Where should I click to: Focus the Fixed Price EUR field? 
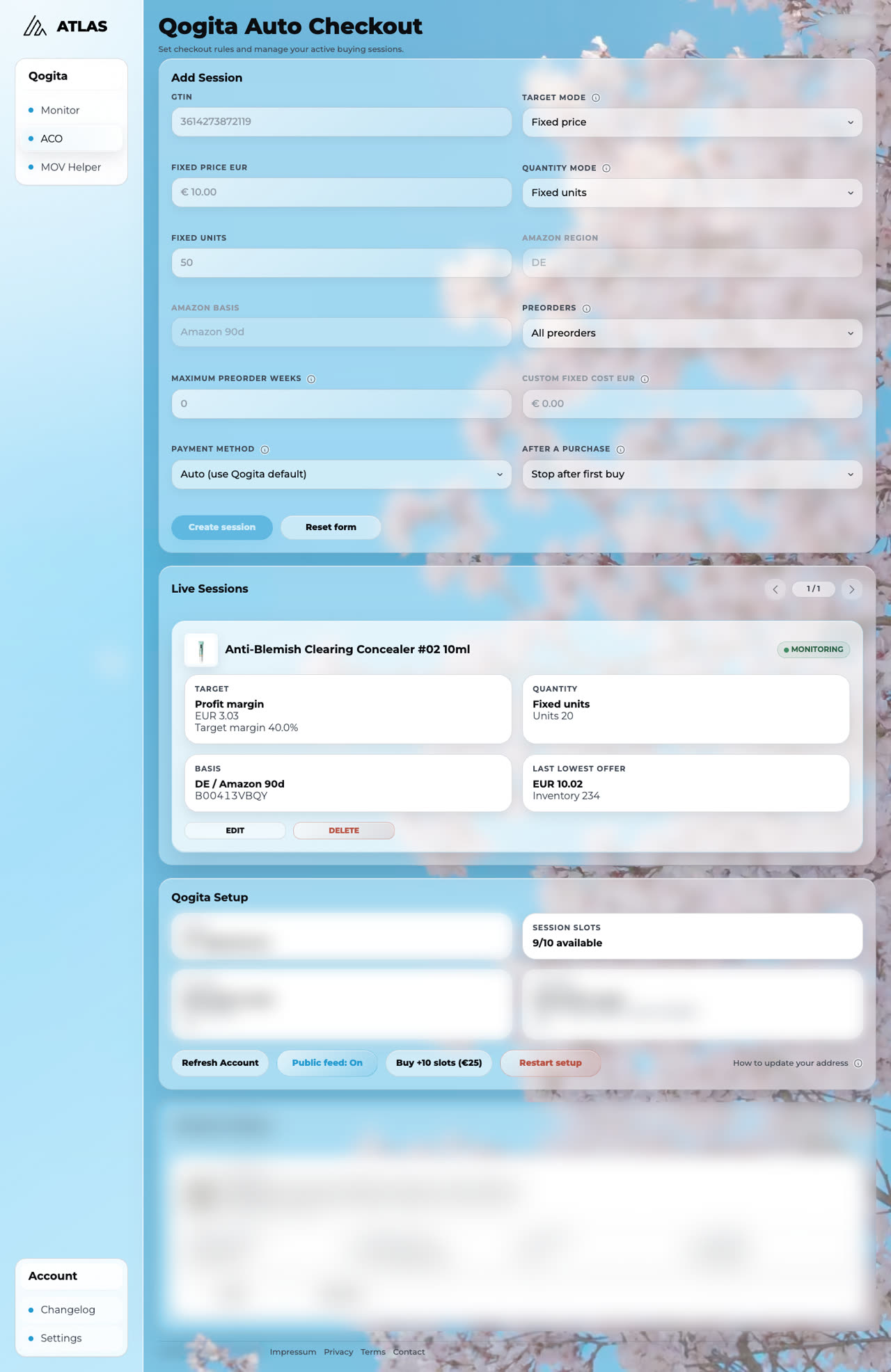pos(341,192)
